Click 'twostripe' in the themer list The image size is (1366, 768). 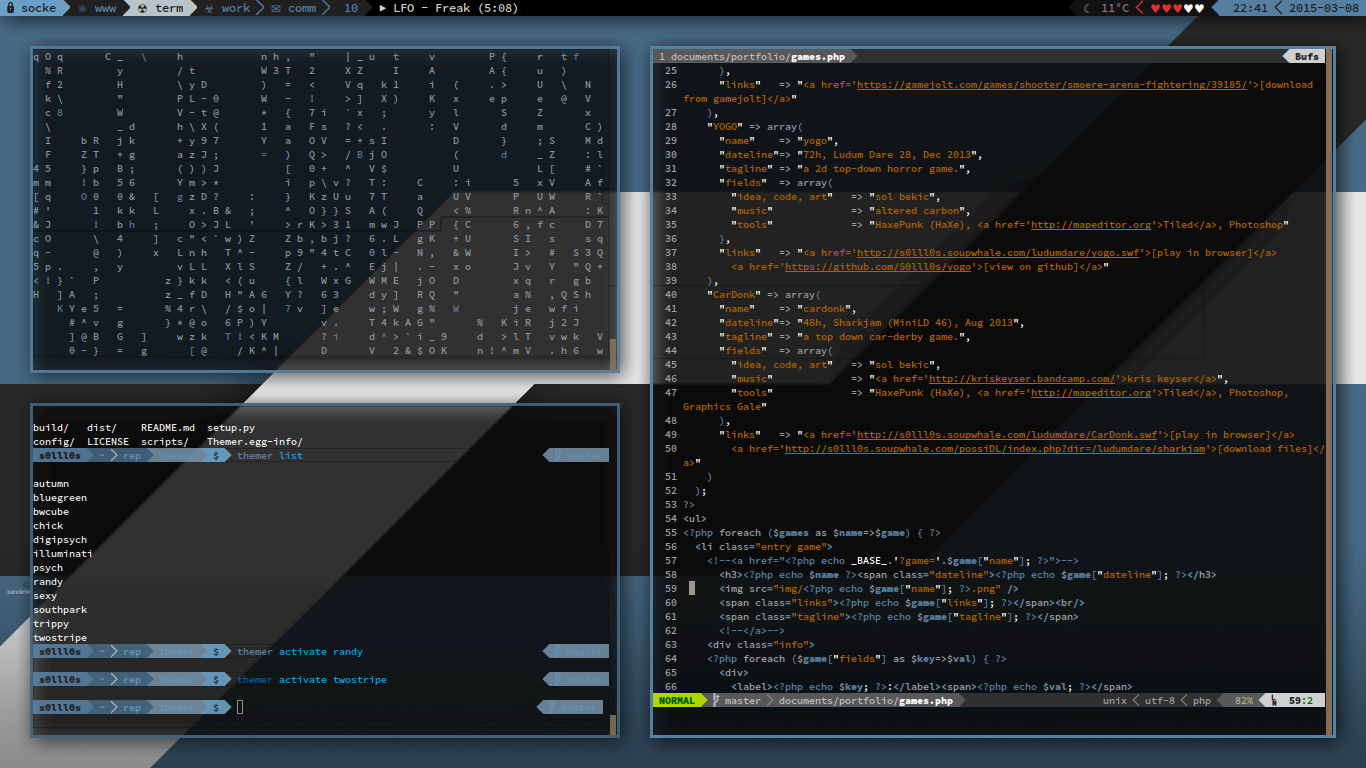(x=60, y=638)
